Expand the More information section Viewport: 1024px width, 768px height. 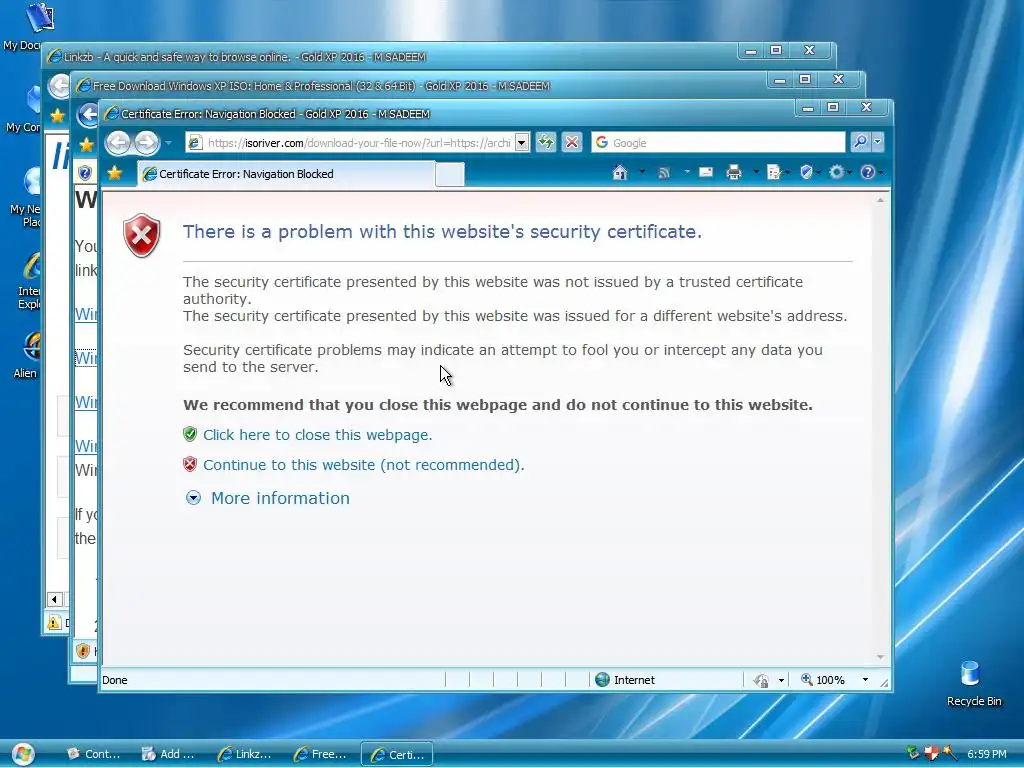point(280,498)
